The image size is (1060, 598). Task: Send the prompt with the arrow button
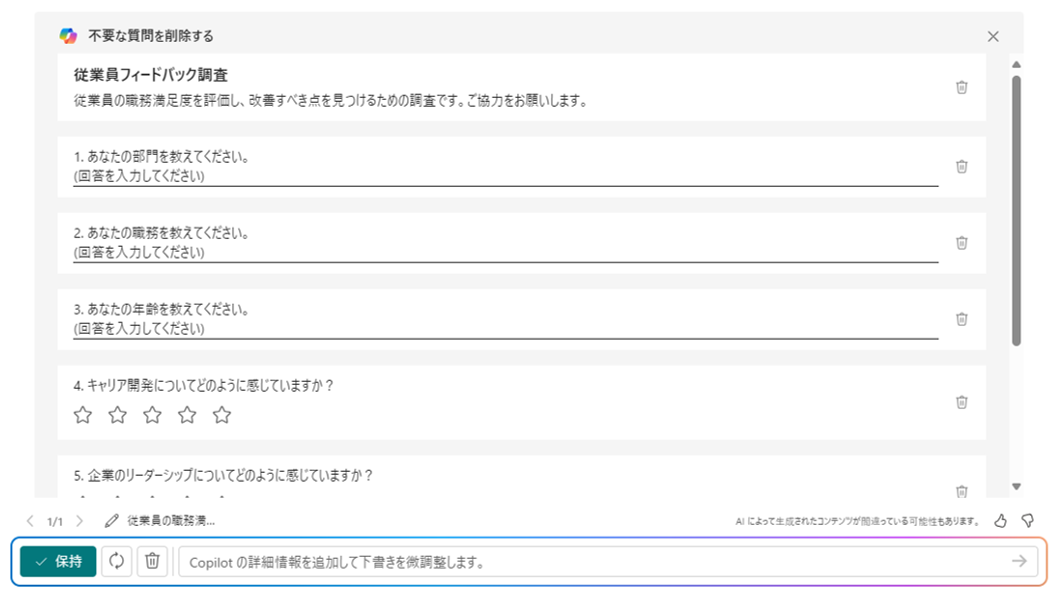click(x=1019, y=561)
